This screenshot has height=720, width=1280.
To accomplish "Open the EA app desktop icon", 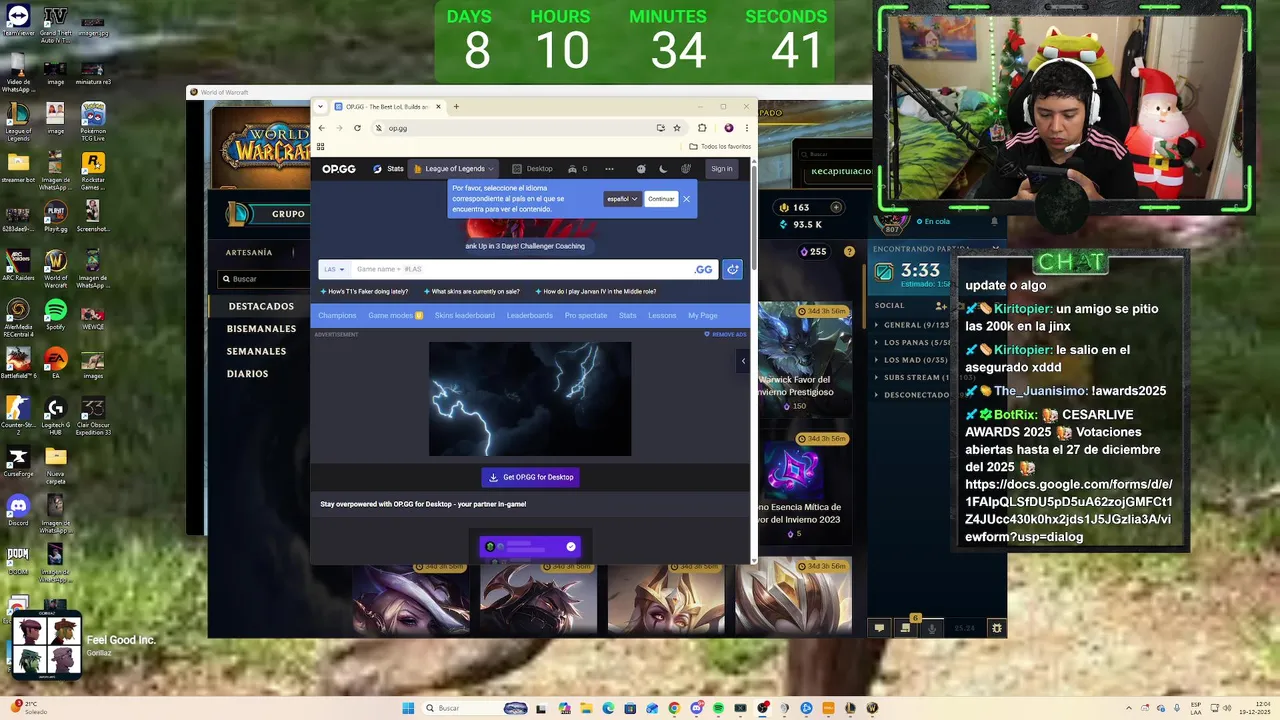I will coord(55,363).
